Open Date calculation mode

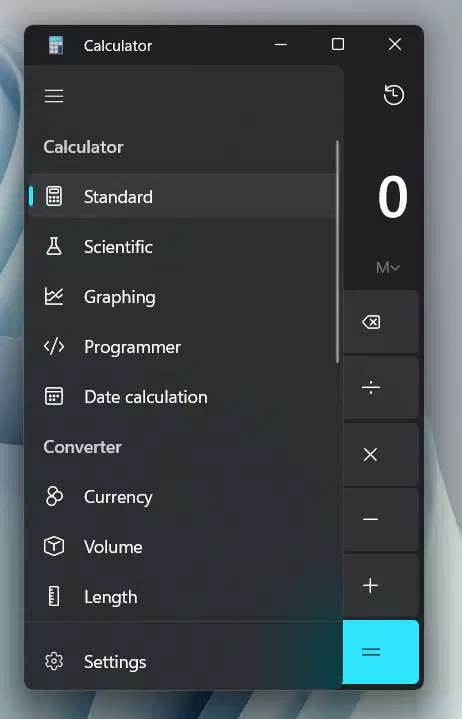coord(183,397)
